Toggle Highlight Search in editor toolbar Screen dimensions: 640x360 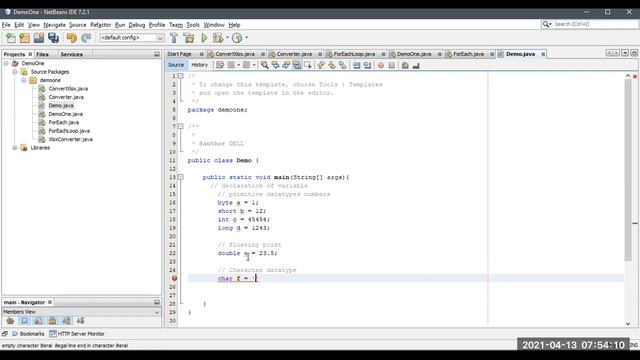coord(297,65)
